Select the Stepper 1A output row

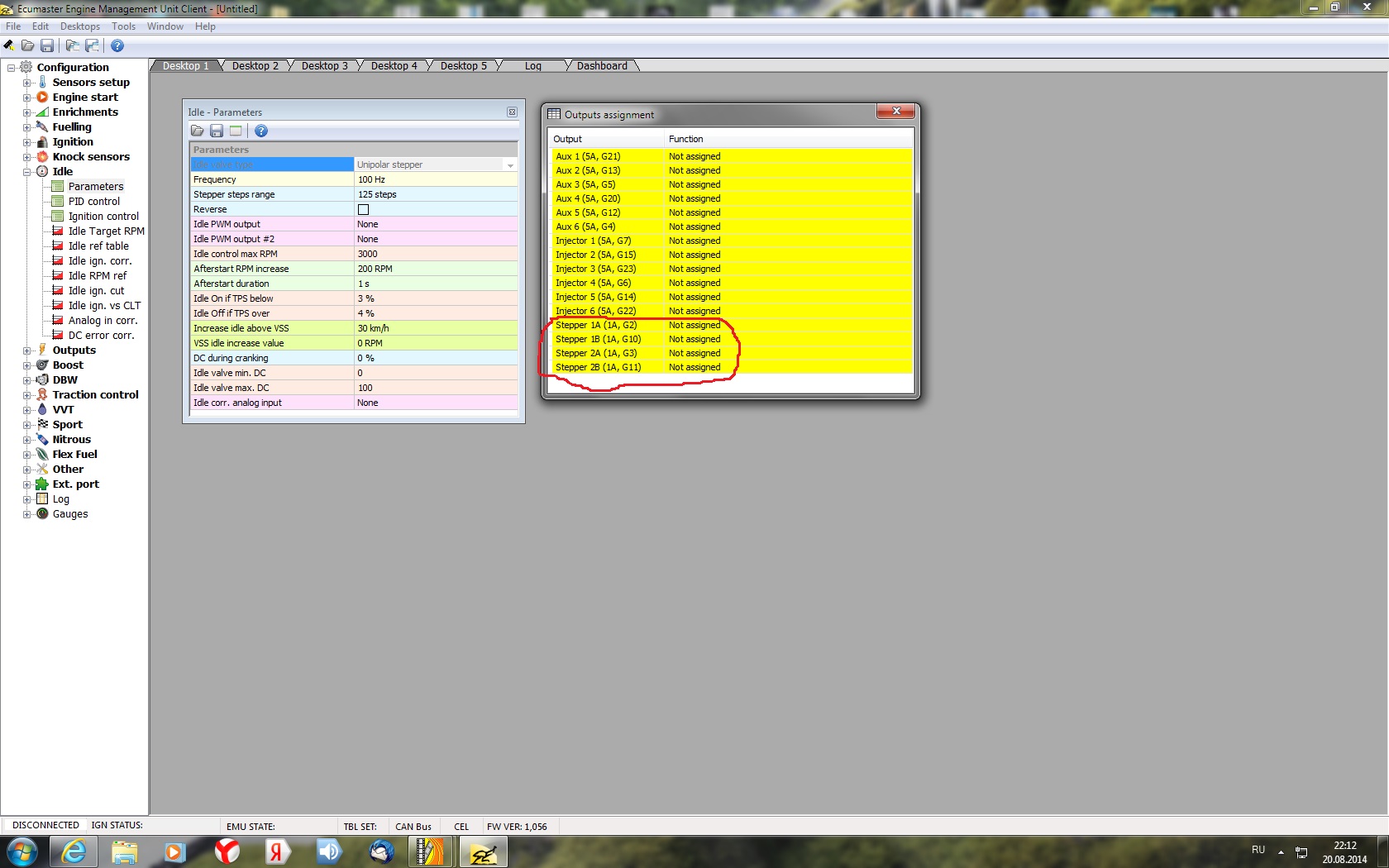(596, 325)
